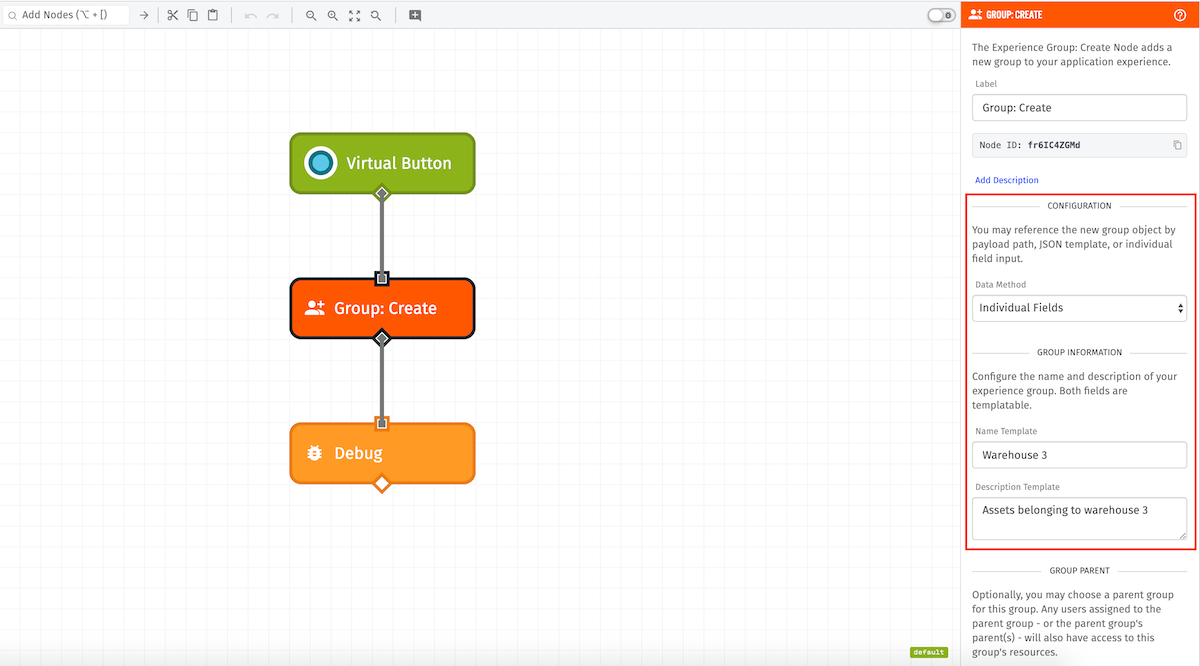Viewport: 1200px width, 666px height.
Task: Click the Group: Create output connector diamond
Action: [381, 338]
